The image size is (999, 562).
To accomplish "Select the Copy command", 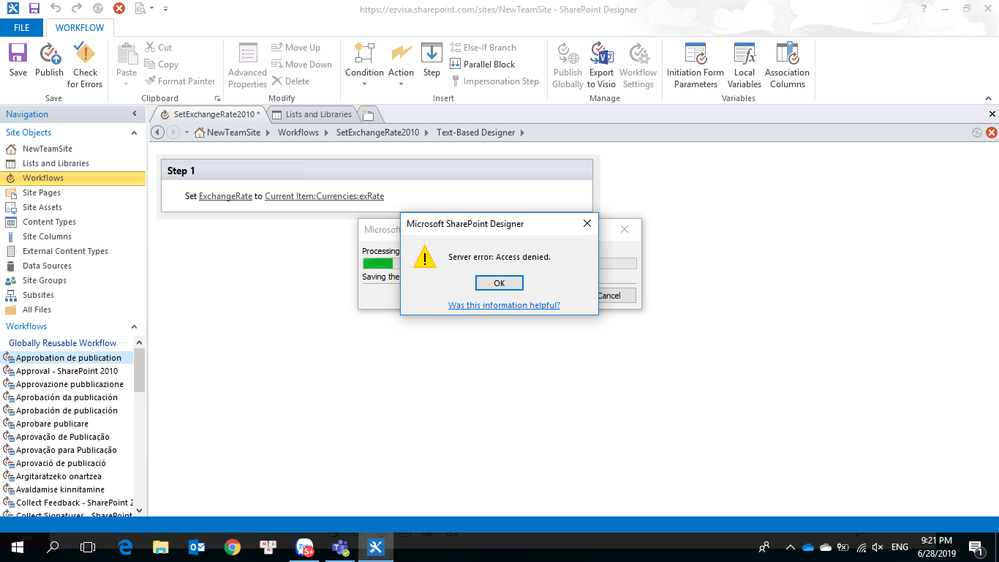I will [162, 64].
